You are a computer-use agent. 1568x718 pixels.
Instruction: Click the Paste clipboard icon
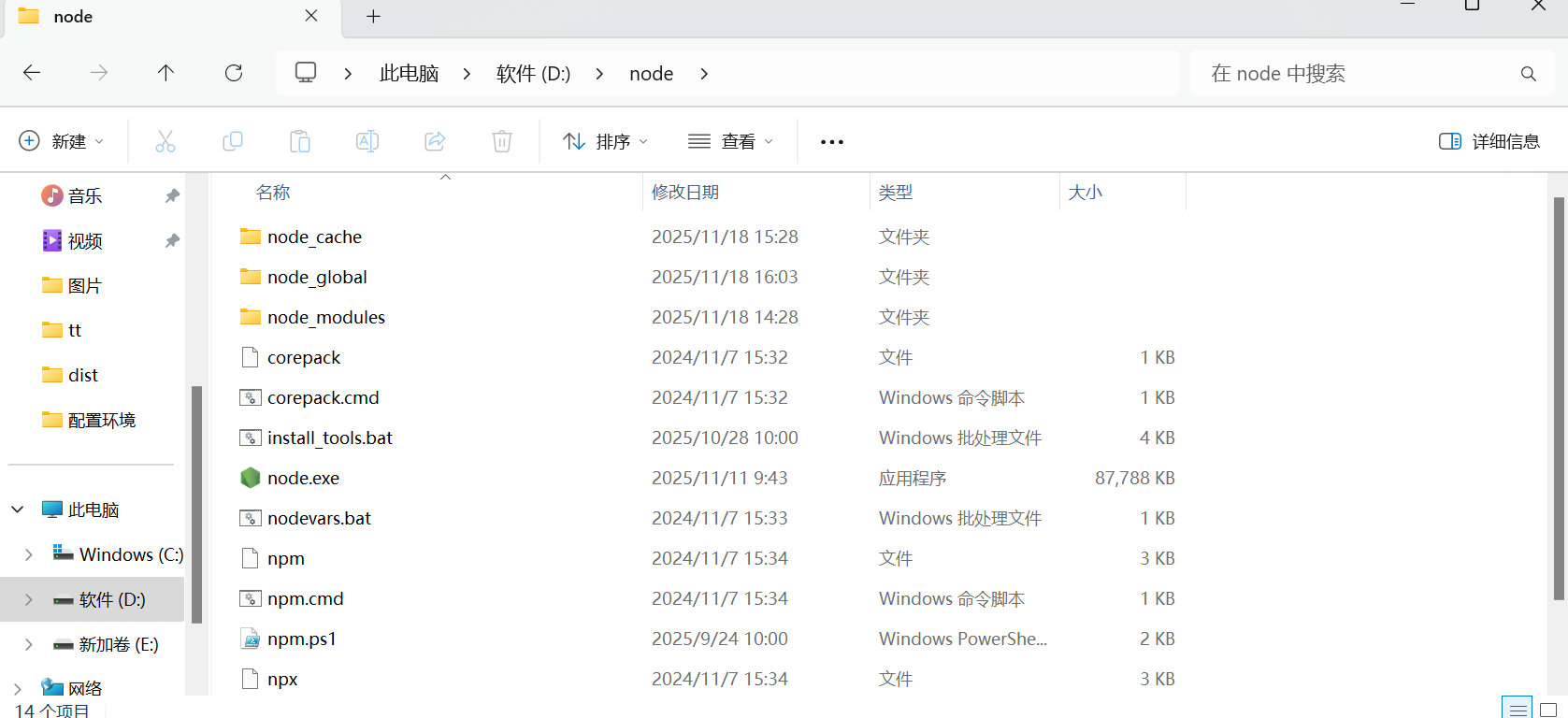click(x=300, y=141)
